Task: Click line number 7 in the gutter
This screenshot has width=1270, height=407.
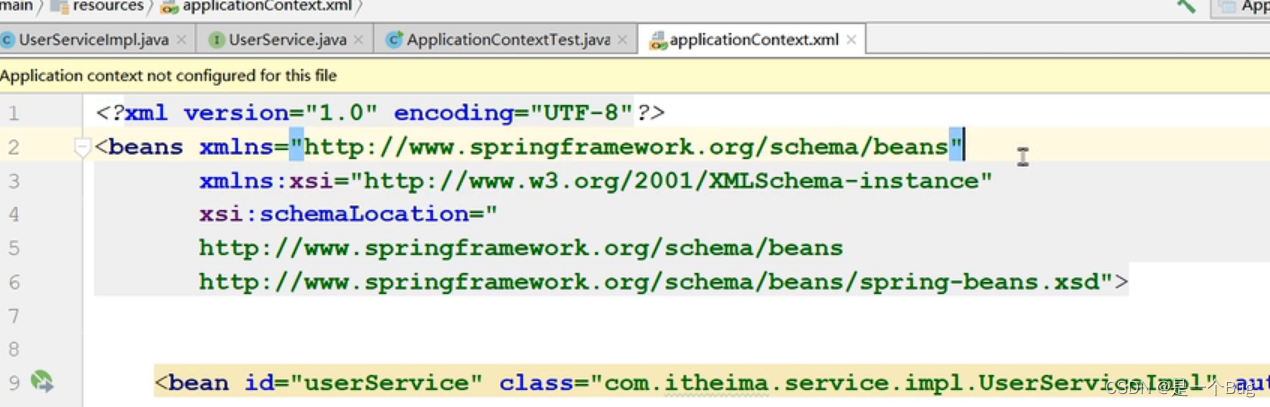Action: [x=14, y=315]
